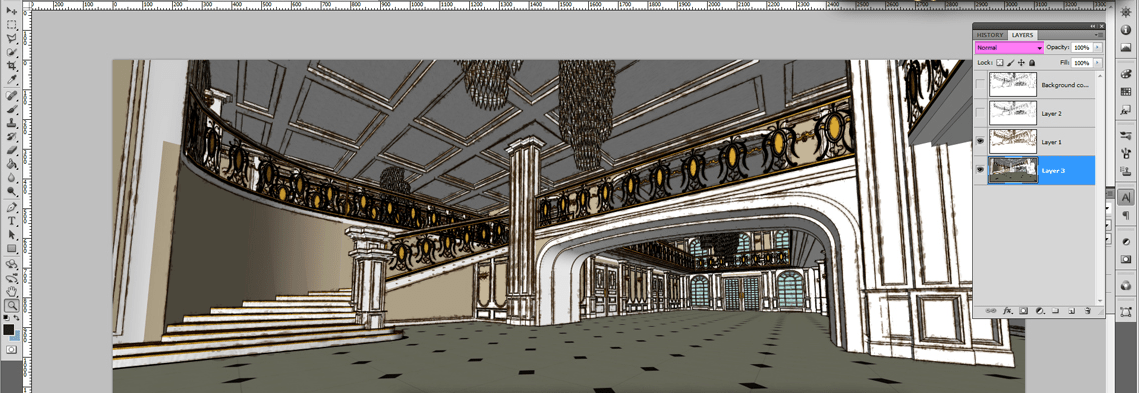Hide Layer 1 via its eye icon

coord(981,142)
